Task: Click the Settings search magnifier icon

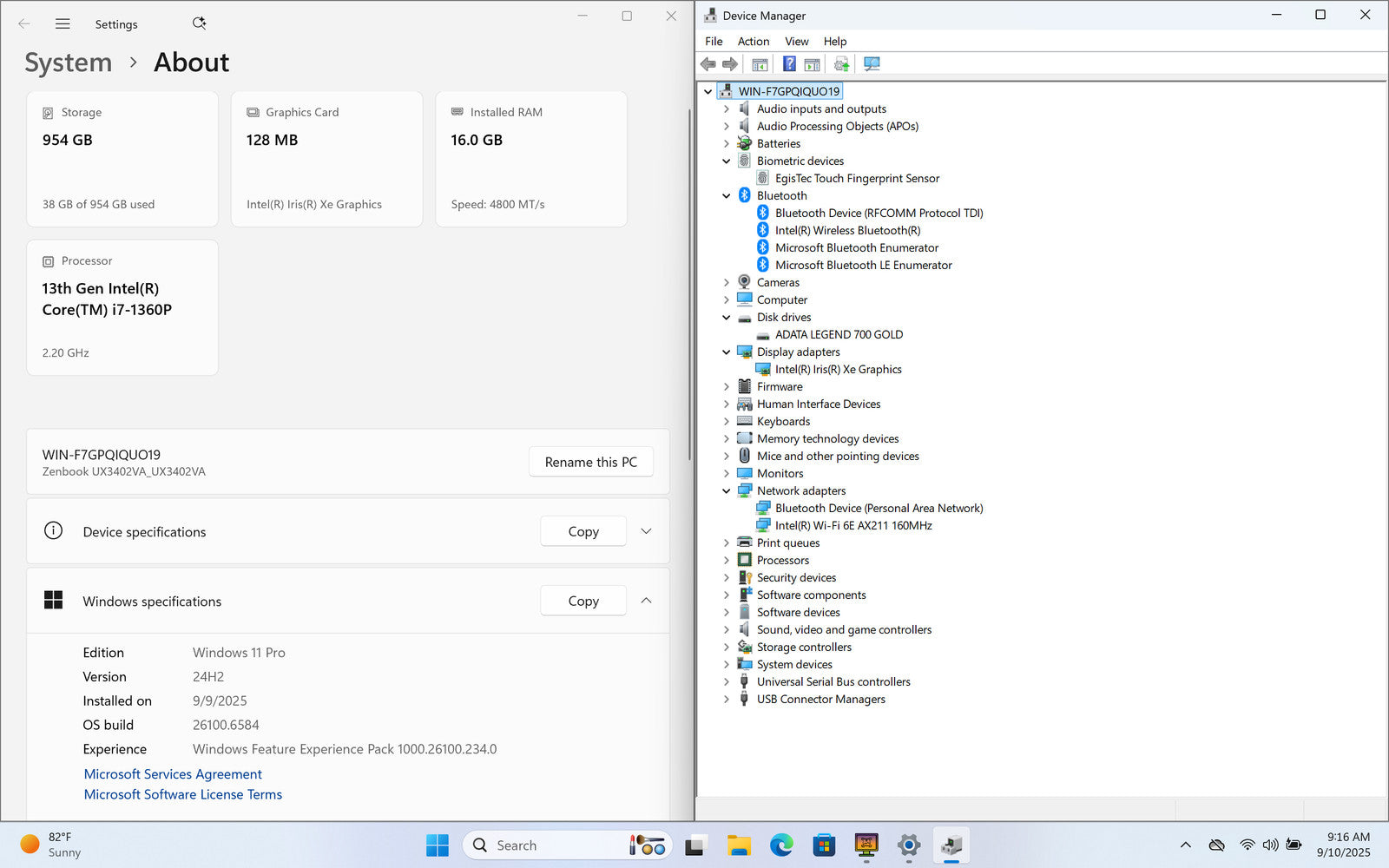Action: click(199, 23)
